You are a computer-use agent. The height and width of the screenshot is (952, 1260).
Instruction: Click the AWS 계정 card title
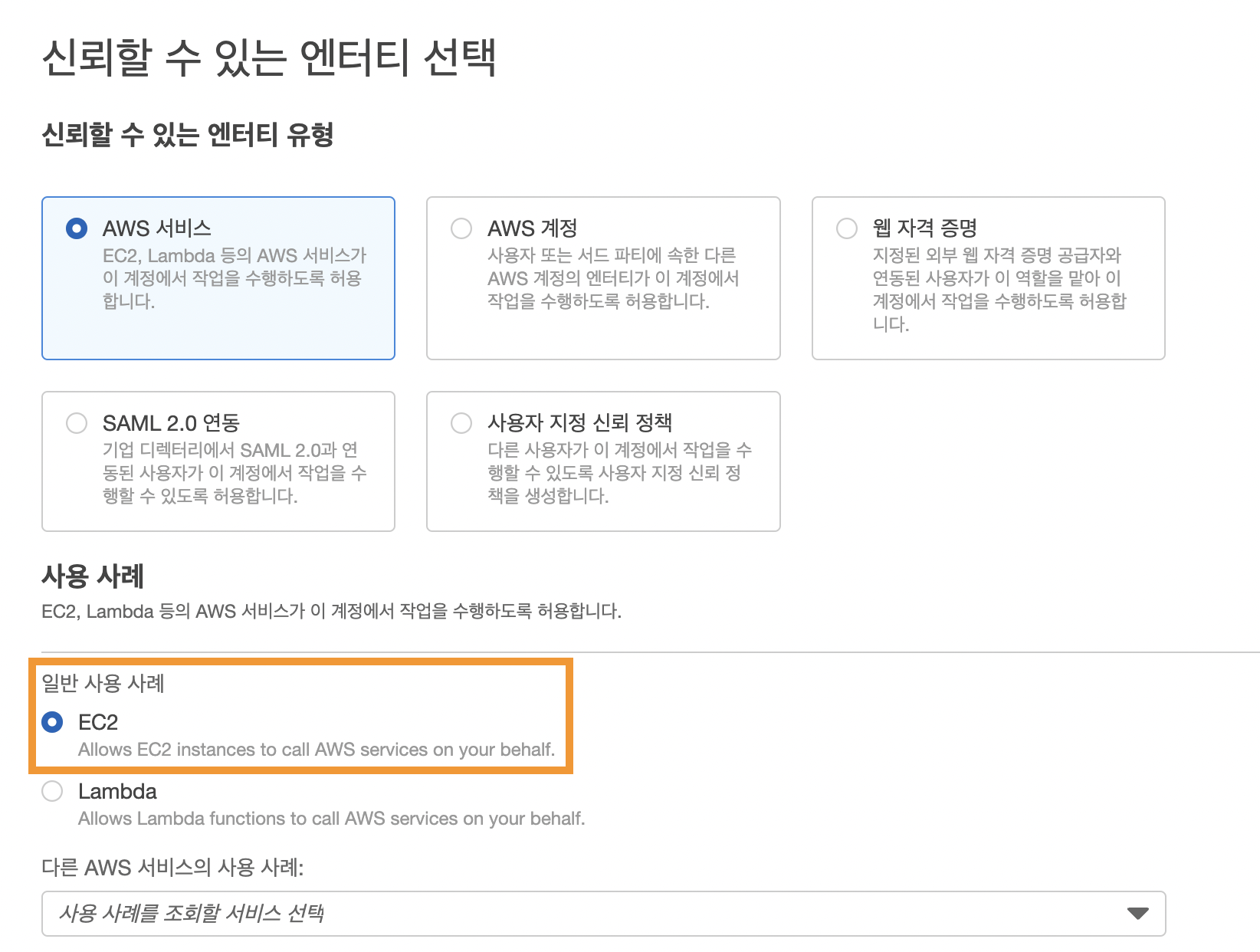(x=533, y=228)
